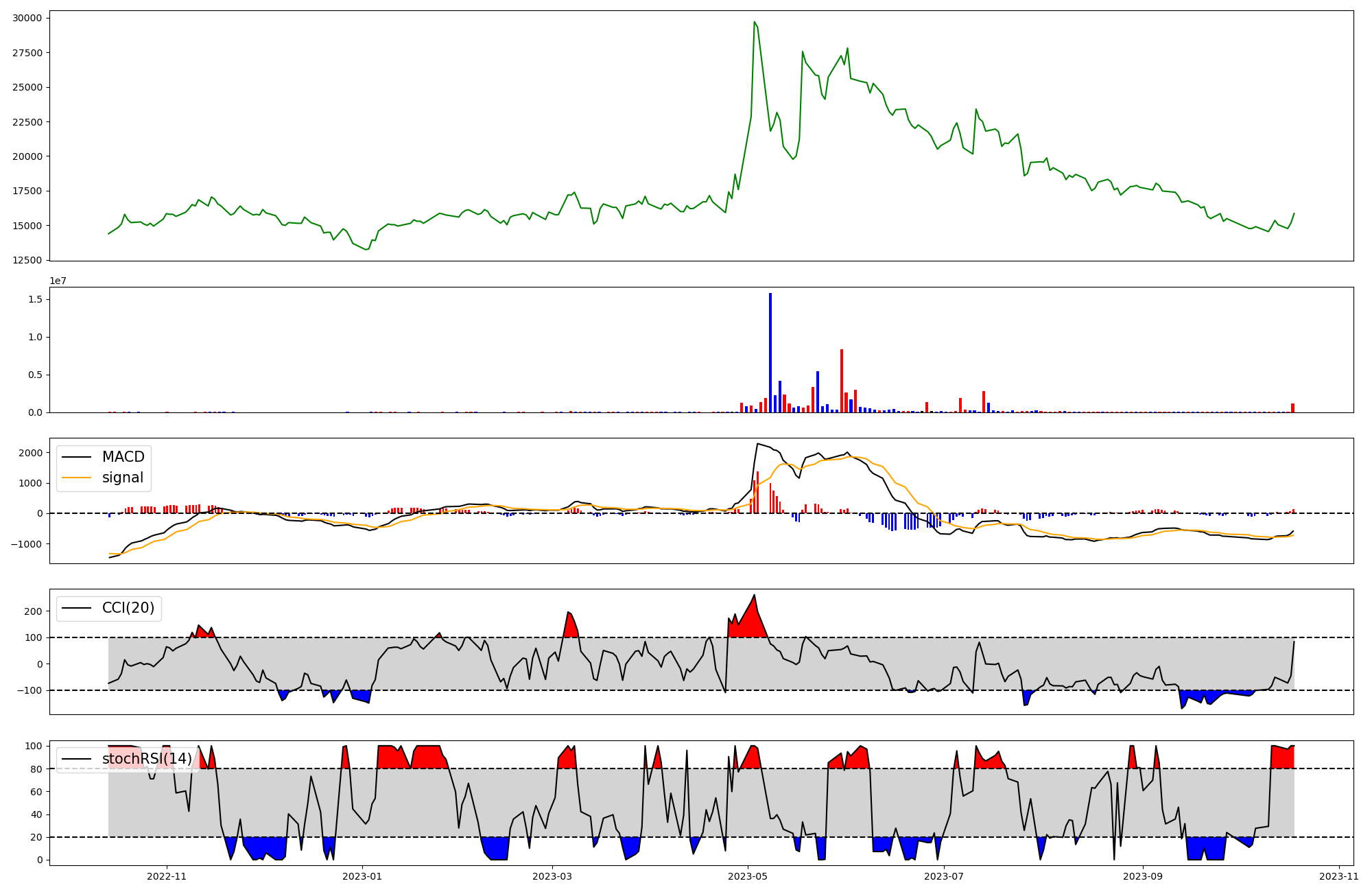Click the MACD legend entry
Screen dimensions: 1372x892
[x=123, y=457]
